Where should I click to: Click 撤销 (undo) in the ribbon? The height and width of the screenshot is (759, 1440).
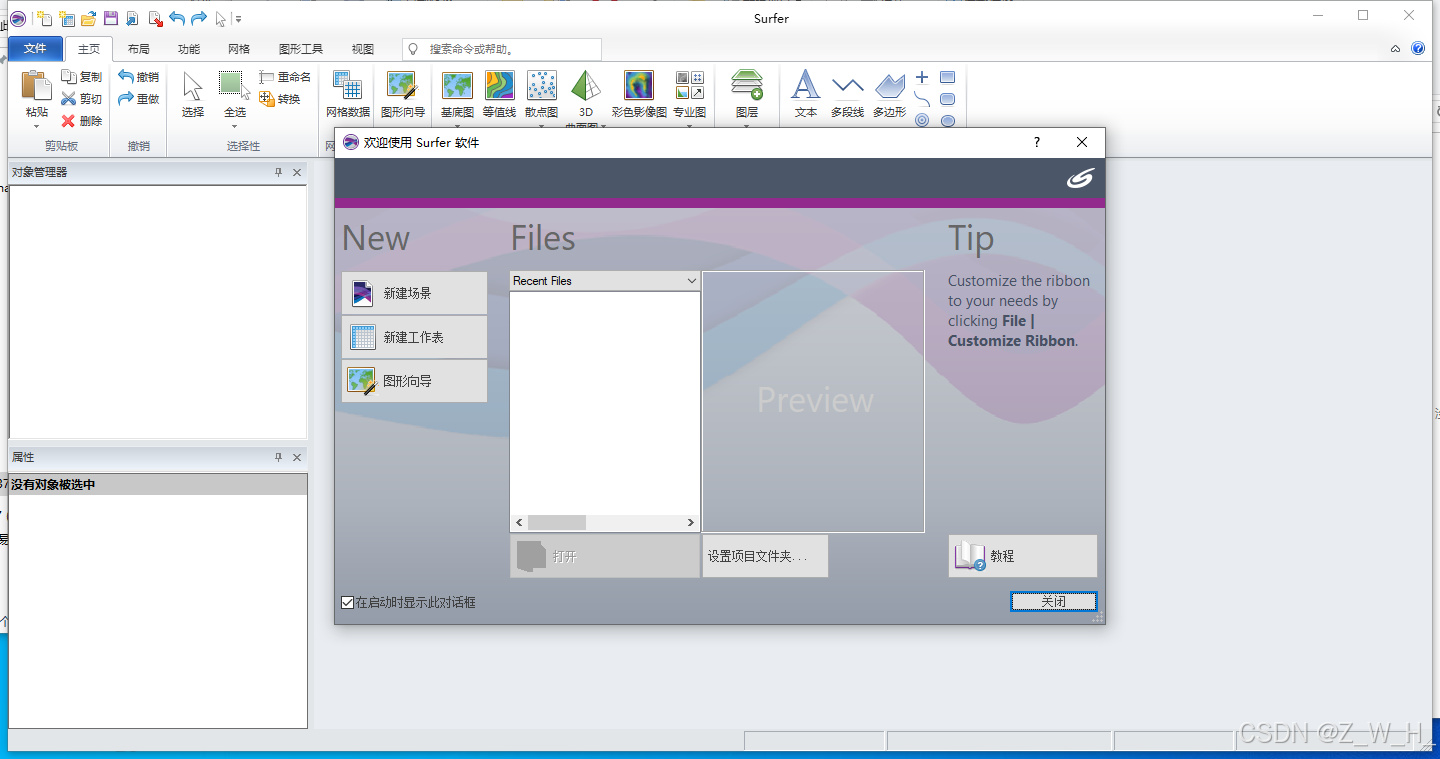(x=138, y=77)
